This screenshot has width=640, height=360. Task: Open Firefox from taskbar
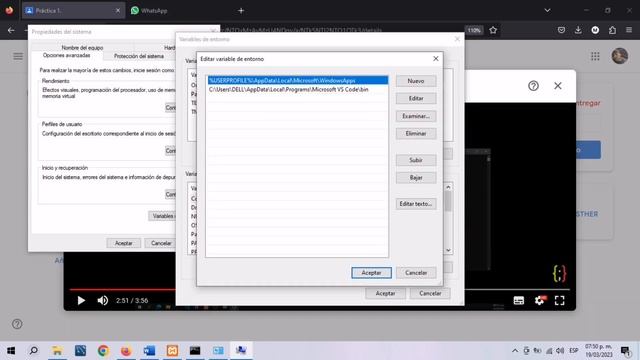(x=126, y=350)
